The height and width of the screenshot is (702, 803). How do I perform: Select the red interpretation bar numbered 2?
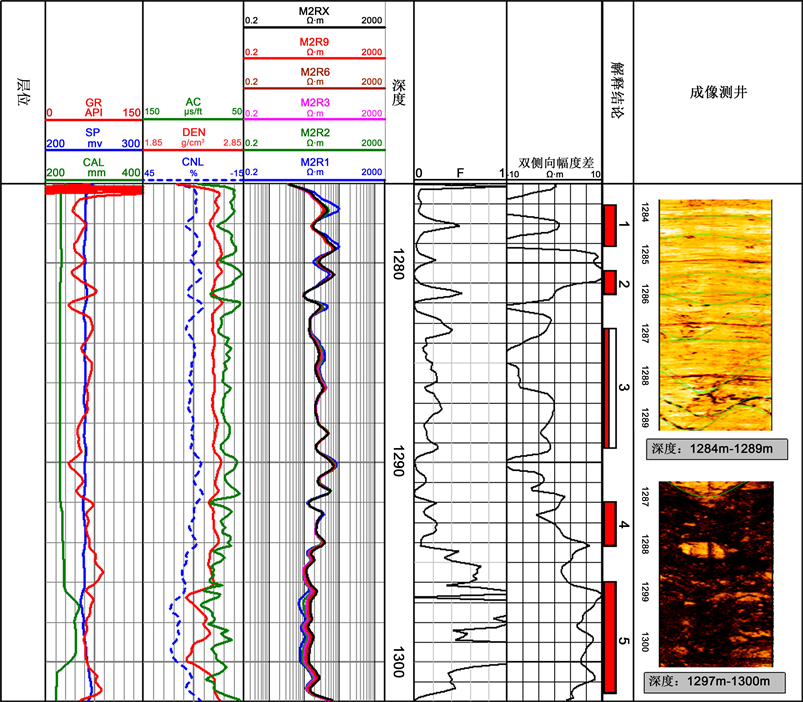pos(610,282)
